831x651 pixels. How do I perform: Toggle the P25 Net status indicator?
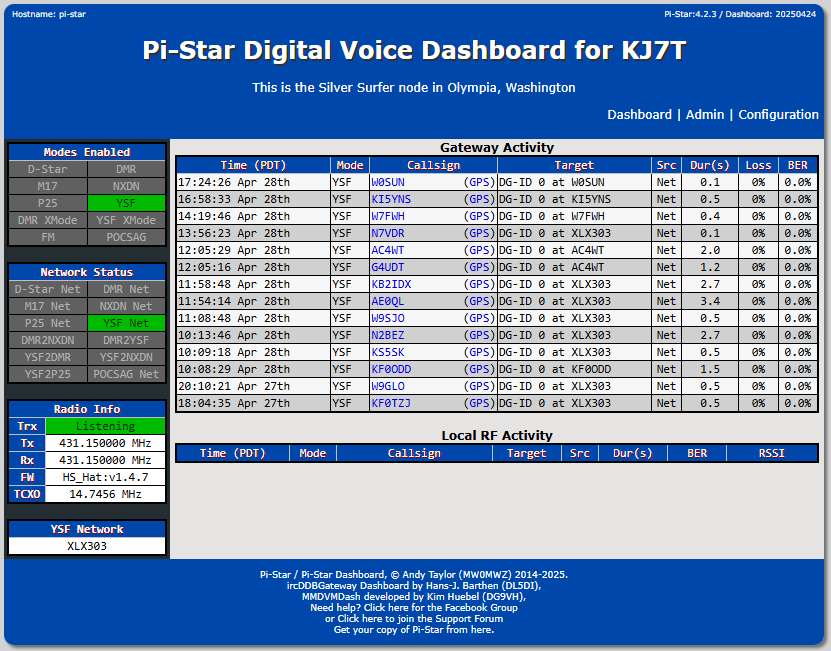pyautogui.click(x=47, y=322)
